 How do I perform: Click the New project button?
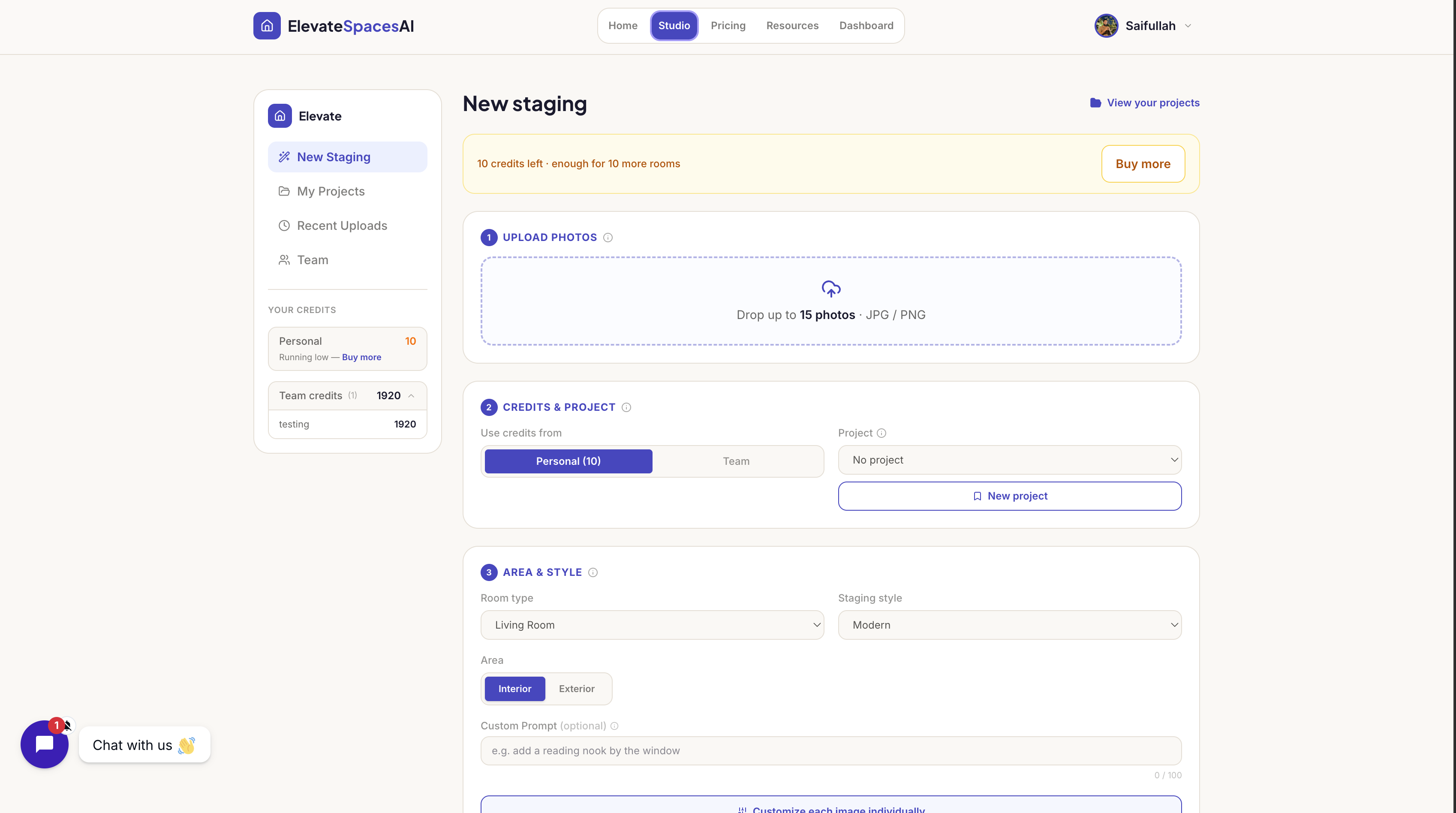pyautogui.click(x=1010, y=496)
